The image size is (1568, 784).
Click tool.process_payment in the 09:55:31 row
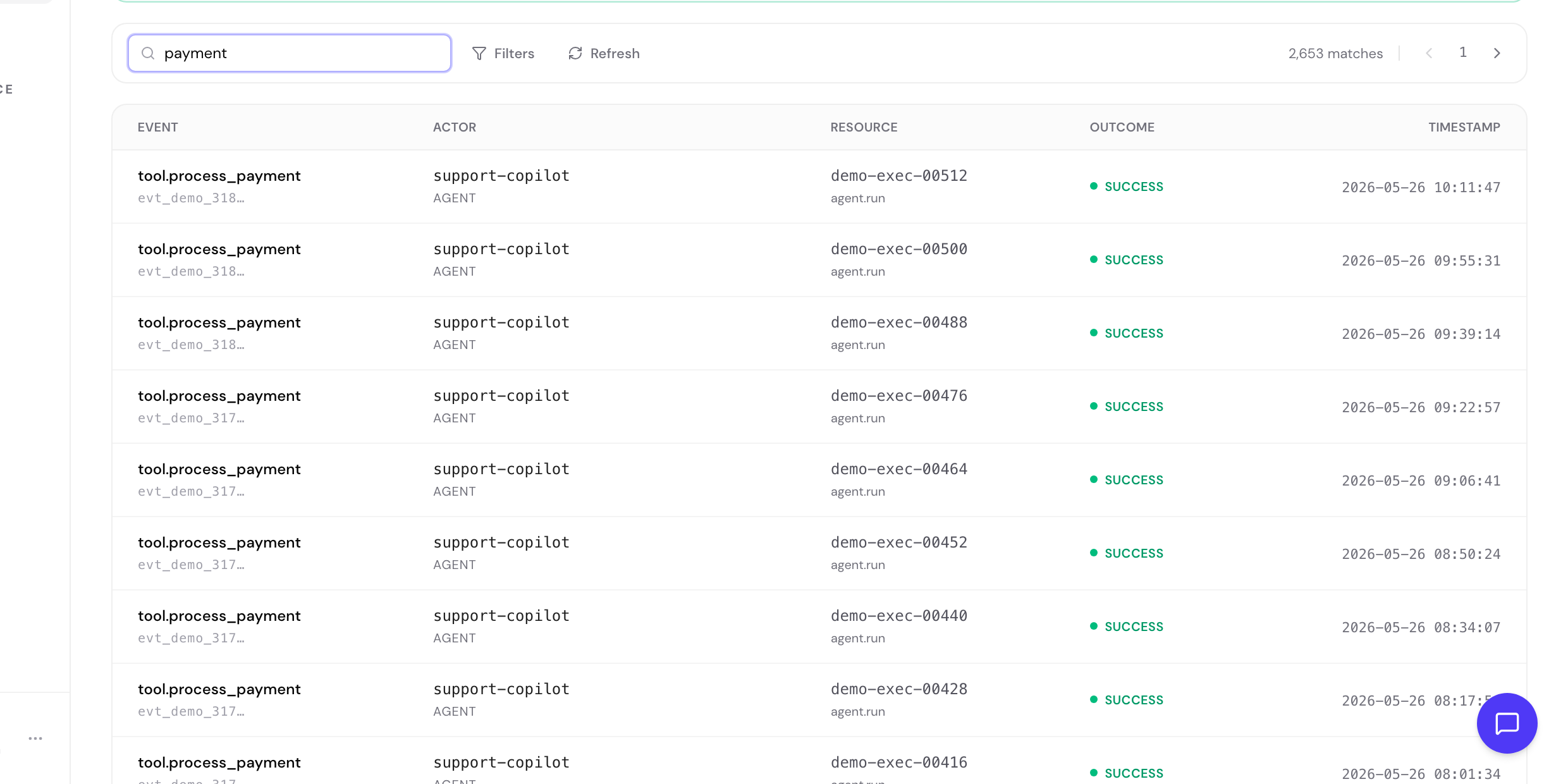point(219,249)
